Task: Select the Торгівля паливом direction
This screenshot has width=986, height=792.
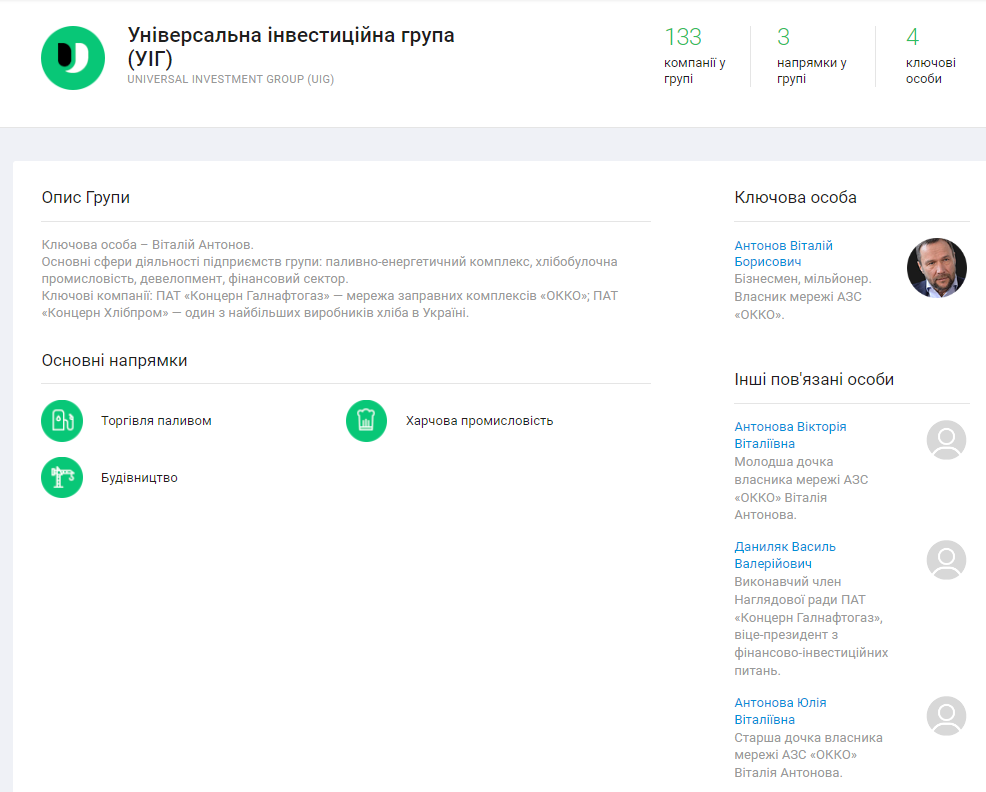Action: coord(156,421)
